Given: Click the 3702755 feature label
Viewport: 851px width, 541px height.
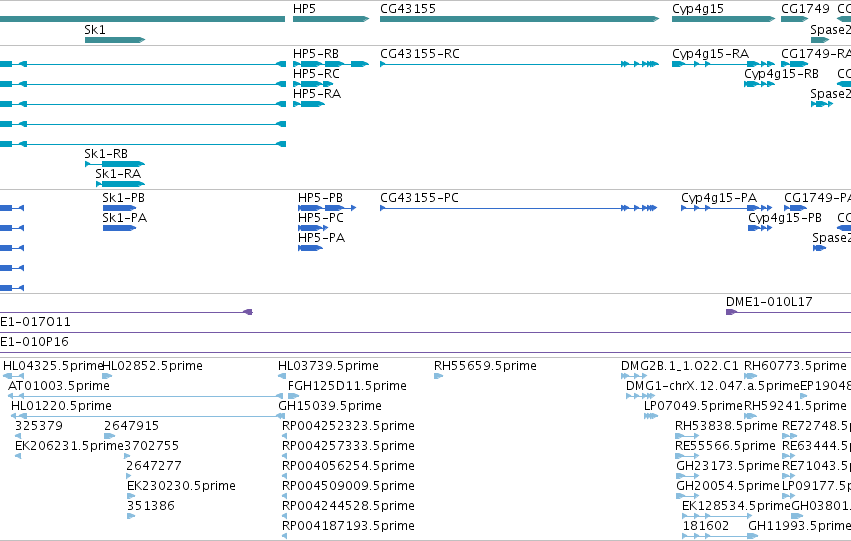Looking at the screenshot, I should [x=151, y=446].
